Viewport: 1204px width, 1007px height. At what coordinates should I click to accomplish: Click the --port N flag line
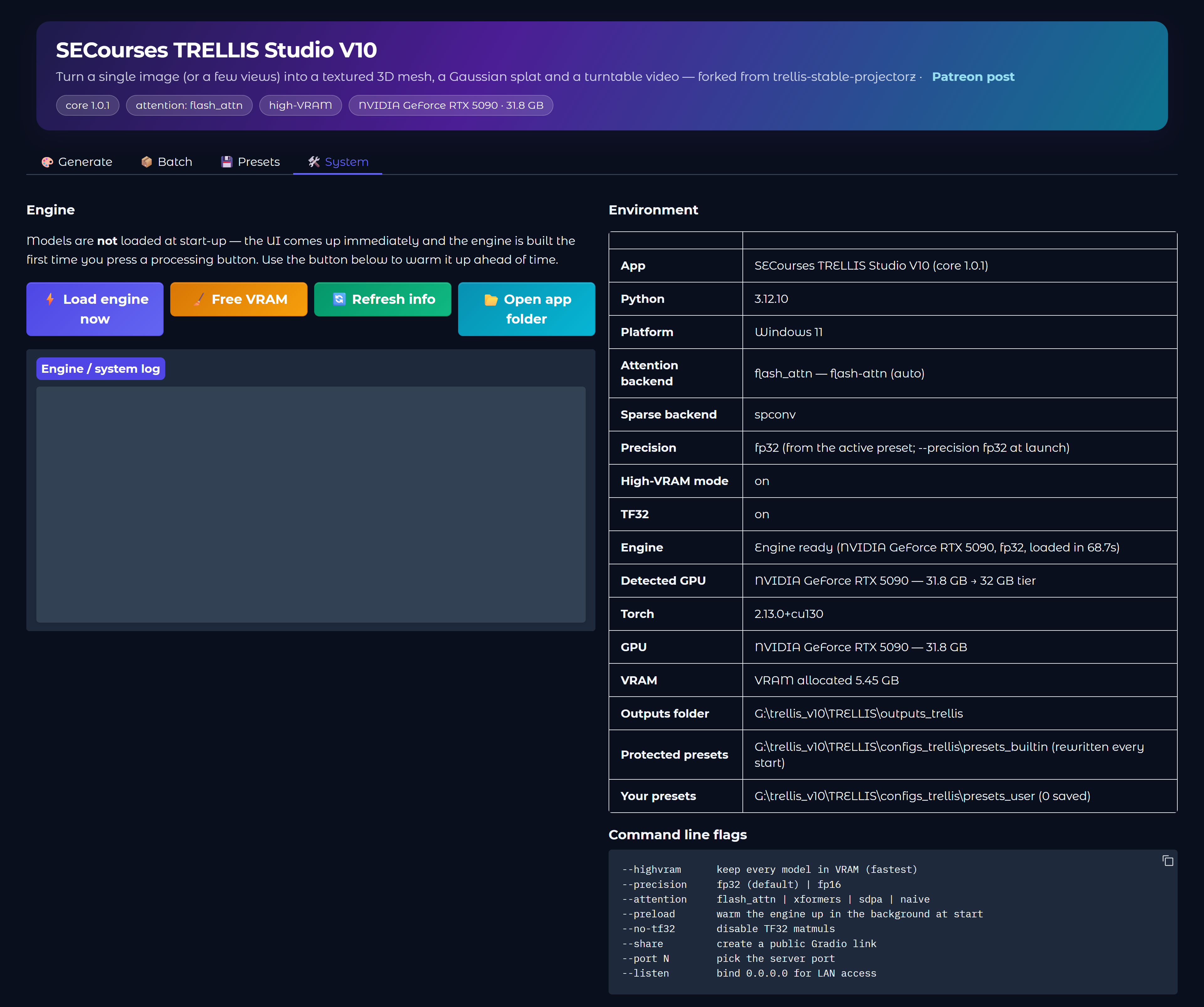click(728, 959)
